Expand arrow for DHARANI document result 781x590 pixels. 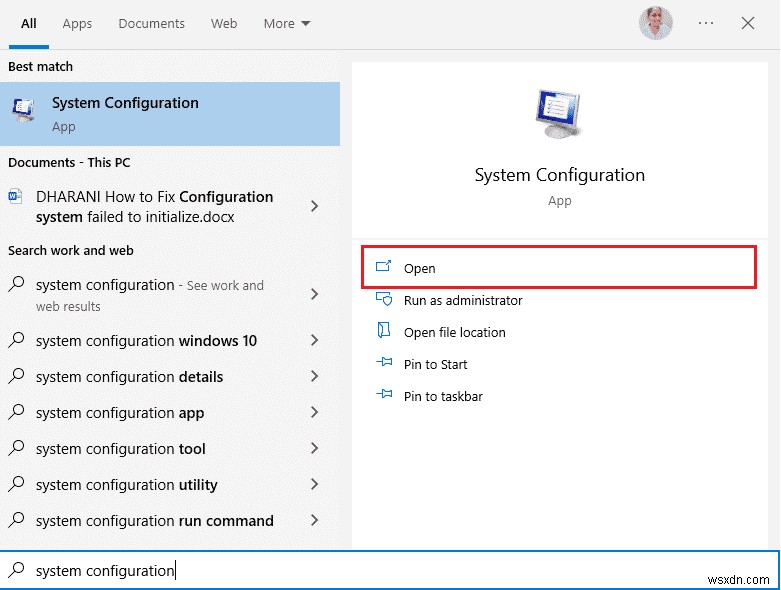coord(314,206)
